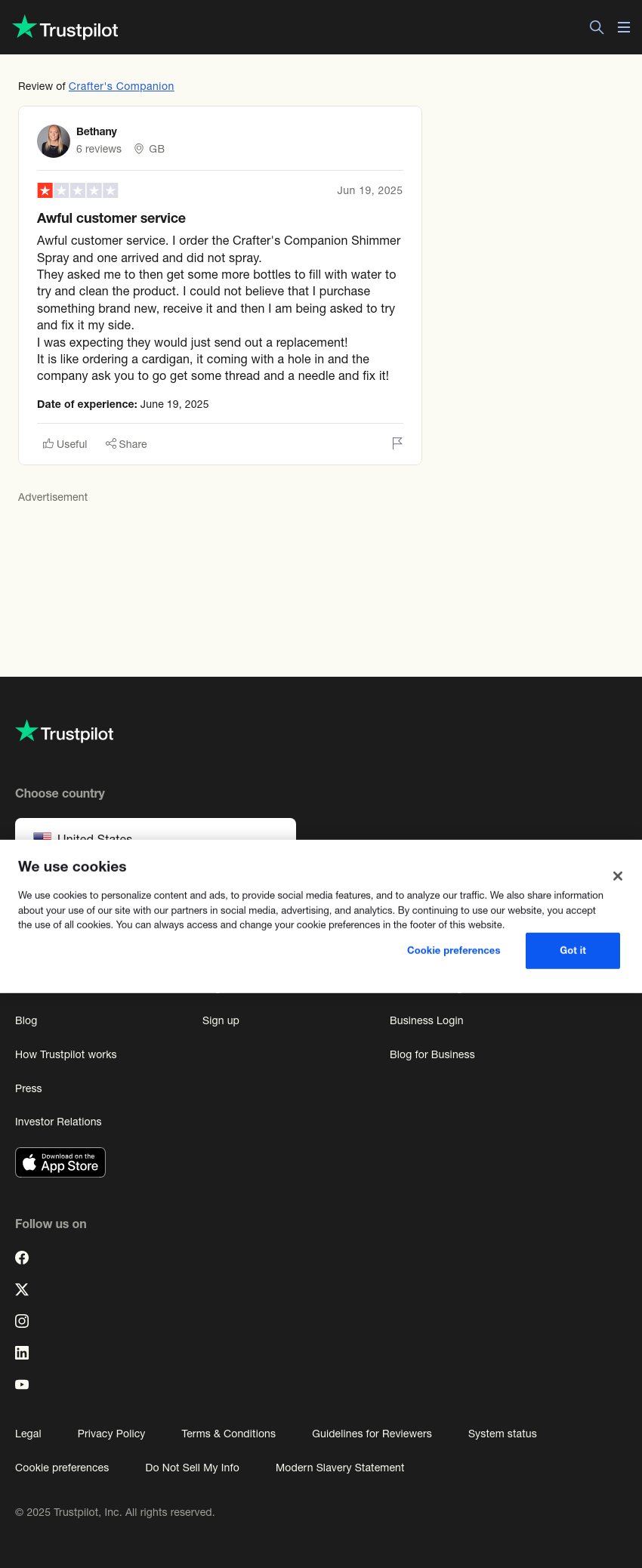The height and width of the screenshot is (1568, 642).
Task: Open Trustpilot's LinkedIn icon
Action: click(22, 1353)
